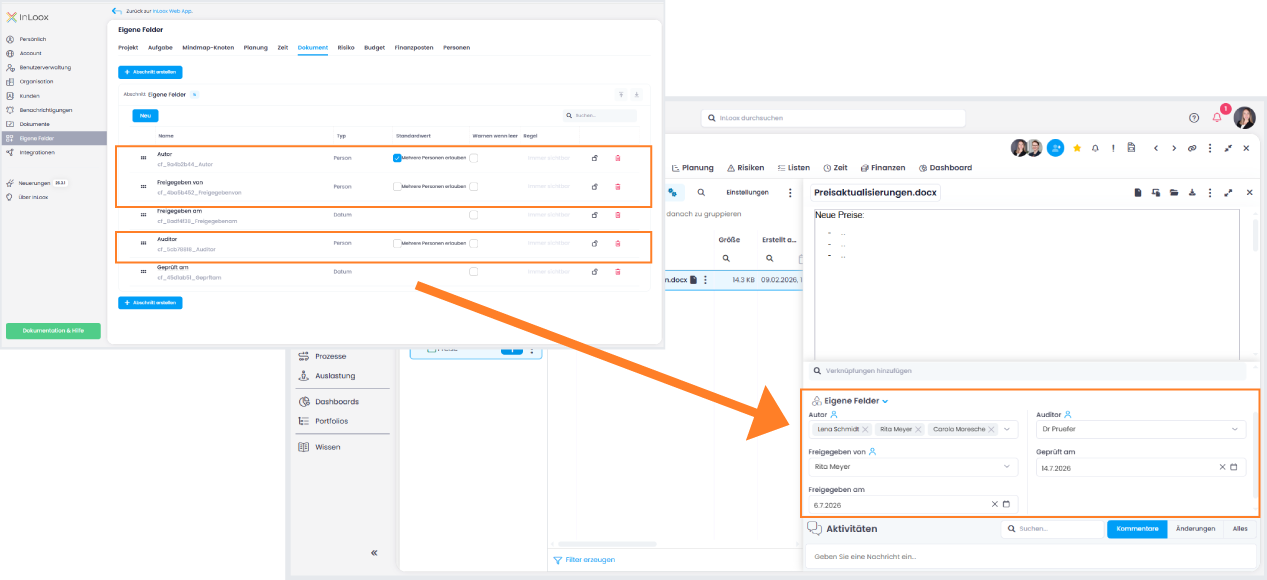Image resolution: width=1267 pixels, height=580 pixels.
Task: Click the help question mark icon
Action: [x=1193, y=118]
